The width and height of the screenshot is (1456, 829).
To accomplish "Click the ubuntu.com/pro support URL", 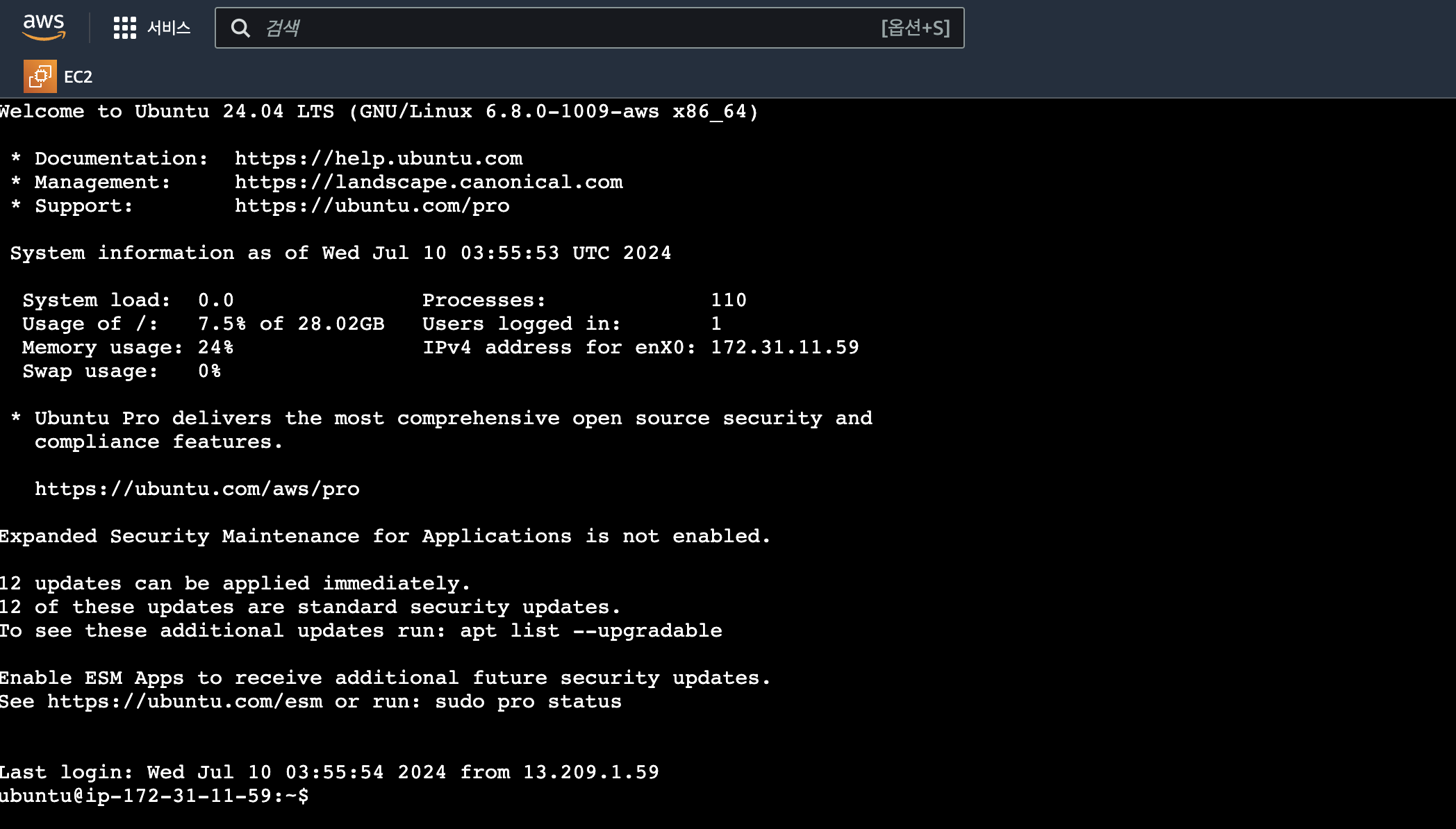I will click(x=372, y=206).
